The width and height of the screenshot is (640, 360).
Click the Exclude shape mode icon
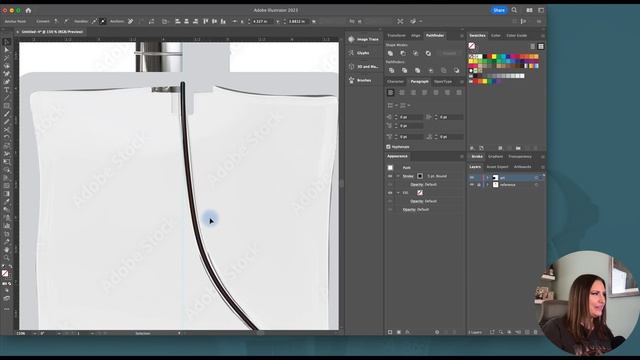[x=428, y=53]
